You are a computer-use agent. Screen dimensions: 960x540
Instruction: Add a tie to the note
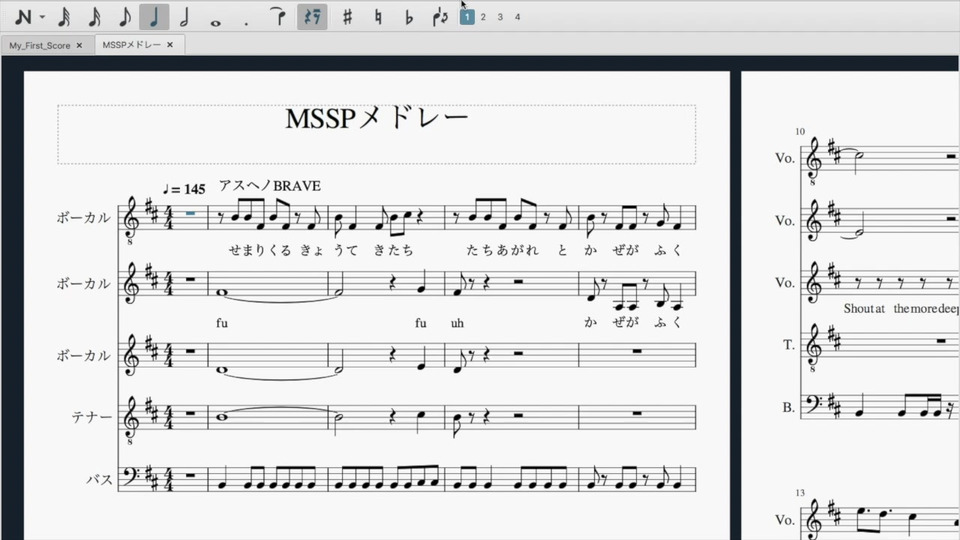278,17
